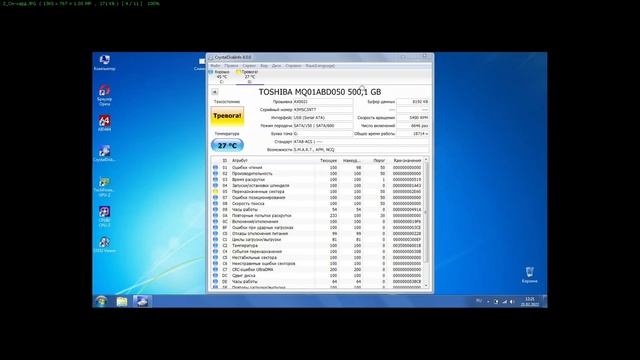
Task: Click blue 27 °C temperature button
Action: point(227,145)
